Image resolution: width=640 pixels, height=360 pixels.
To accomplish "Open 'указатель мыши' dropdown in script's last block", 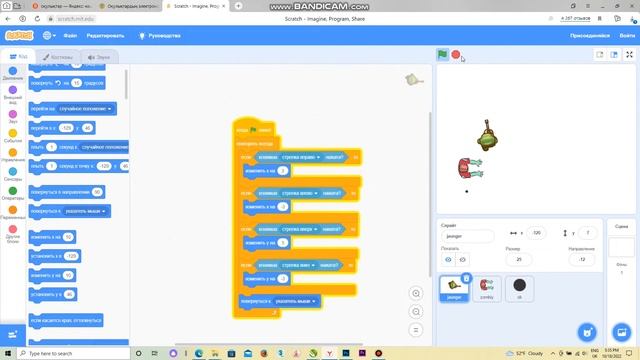I will tap(295, 301).
